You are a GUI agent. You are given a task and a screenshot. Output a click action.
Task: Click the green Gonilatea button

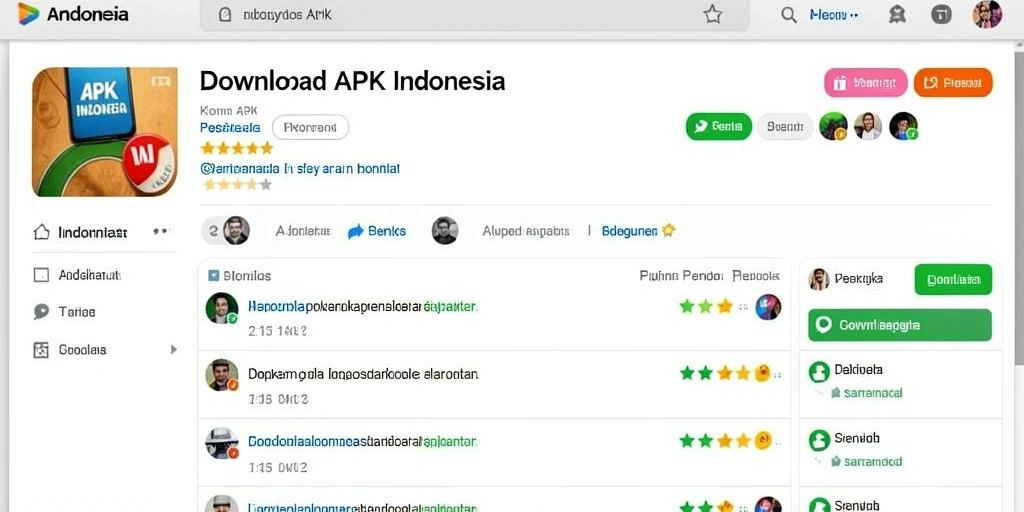pyautogui.click(x=953, y=280)
